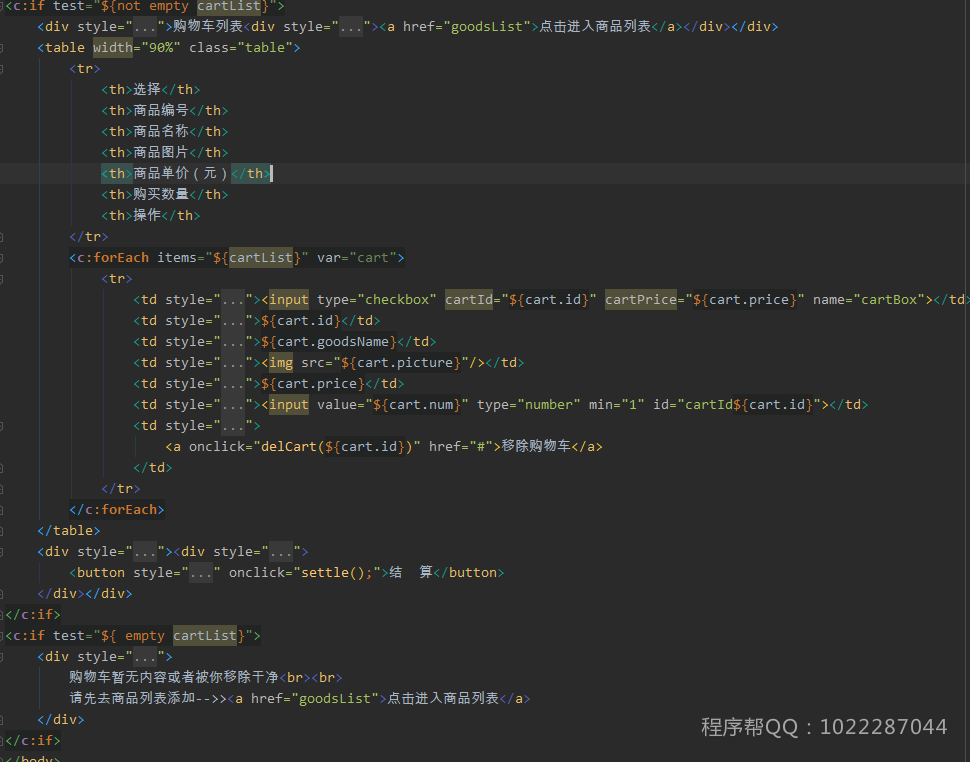Click cartList inside forEach items attribute

(260, 258)
